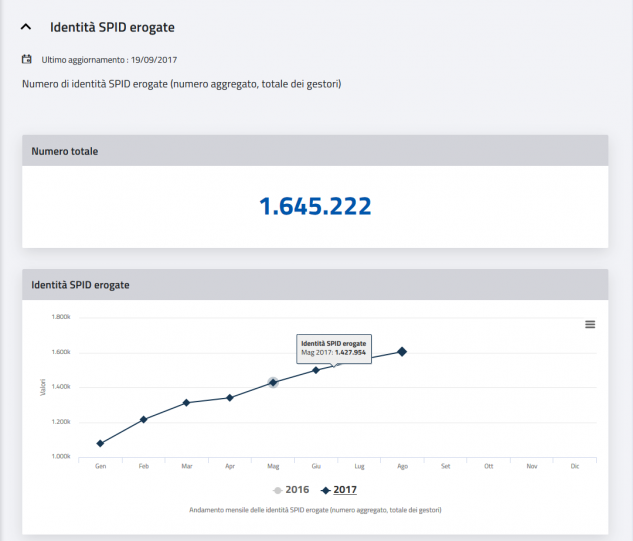Click the Dic label on the x-axis
Image resolution: width=633 pixels, height=541 pixels.
pyautogui.click(x=574, y=466)
